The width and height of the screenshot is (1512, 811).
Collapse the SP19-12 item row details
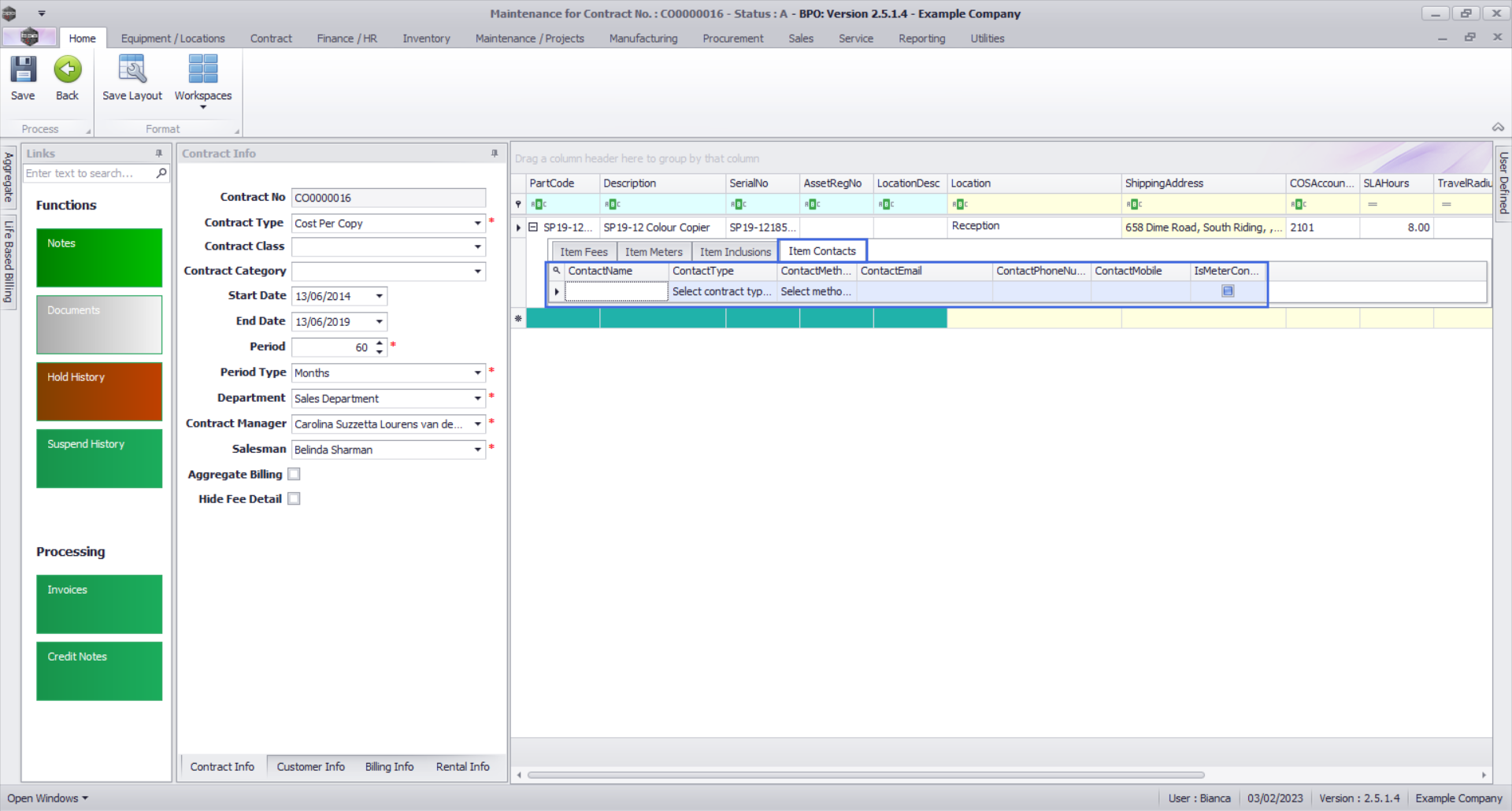533,228
